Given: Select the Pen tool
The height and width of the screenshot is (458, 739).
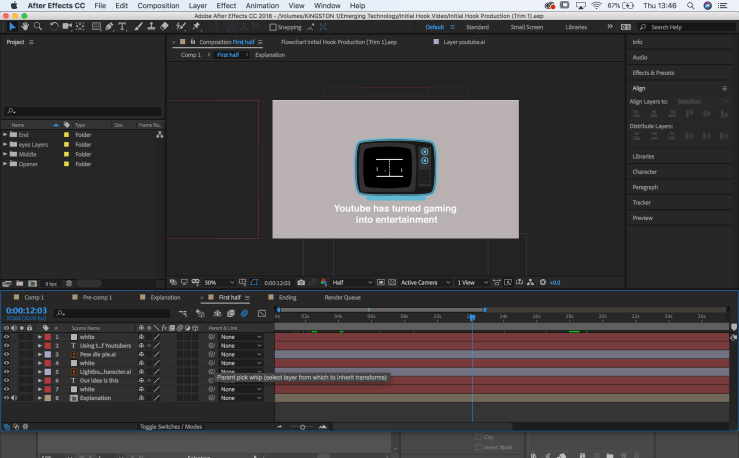Looking at the screenshot, I should 109,27.
